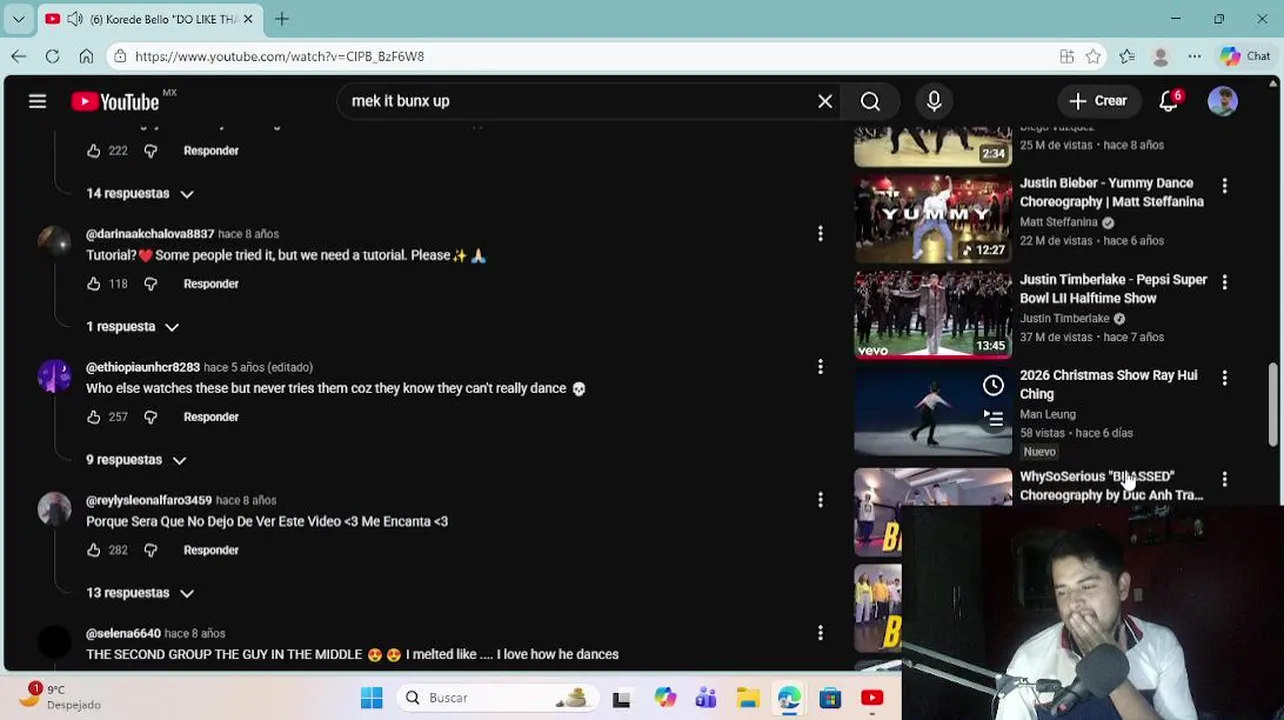Open YouTube notifications bell
Viewport: 1284px width, 720px height.
pos(1168,101)
